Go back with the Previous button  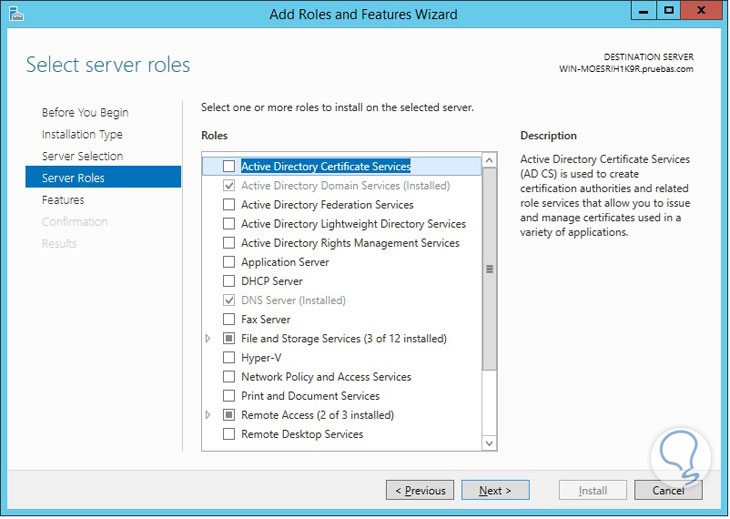coord(420,491)
